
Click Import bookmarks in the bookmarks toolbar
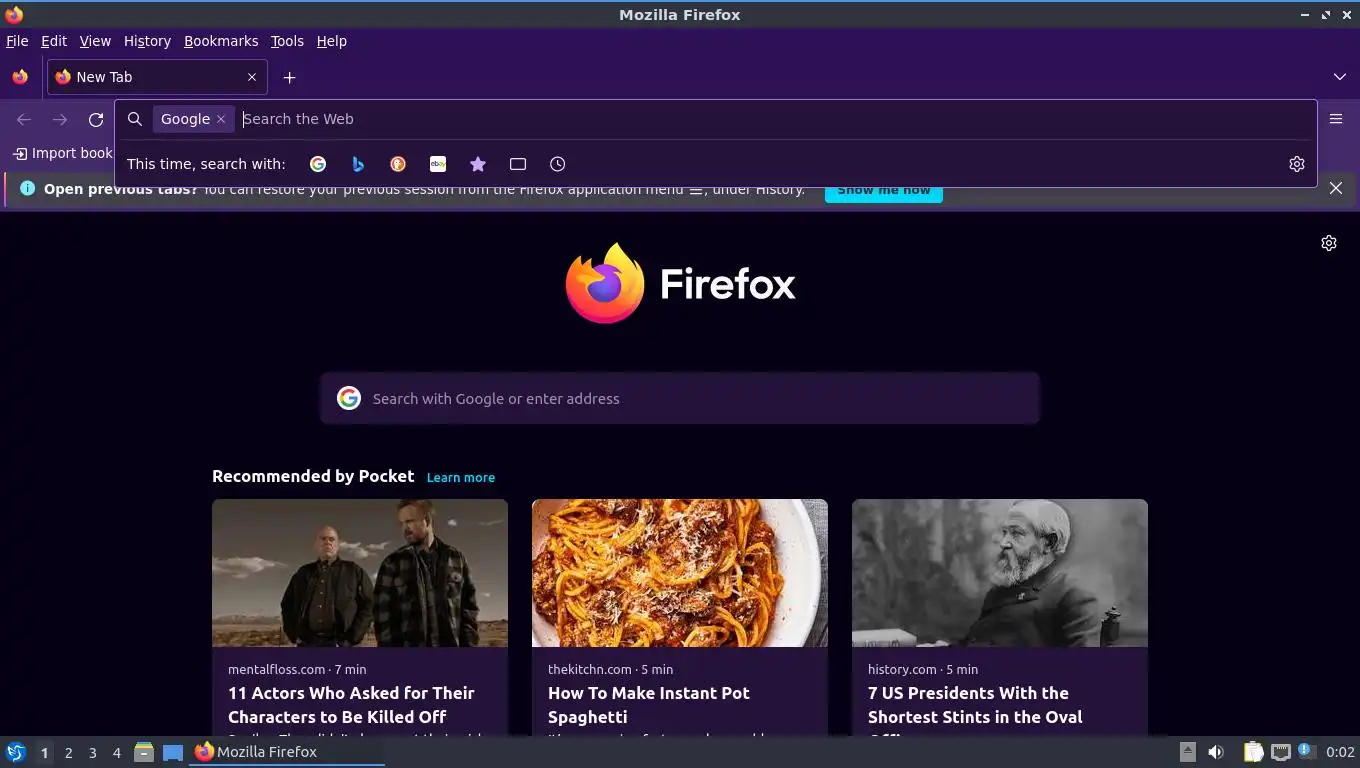click(63, 153)
